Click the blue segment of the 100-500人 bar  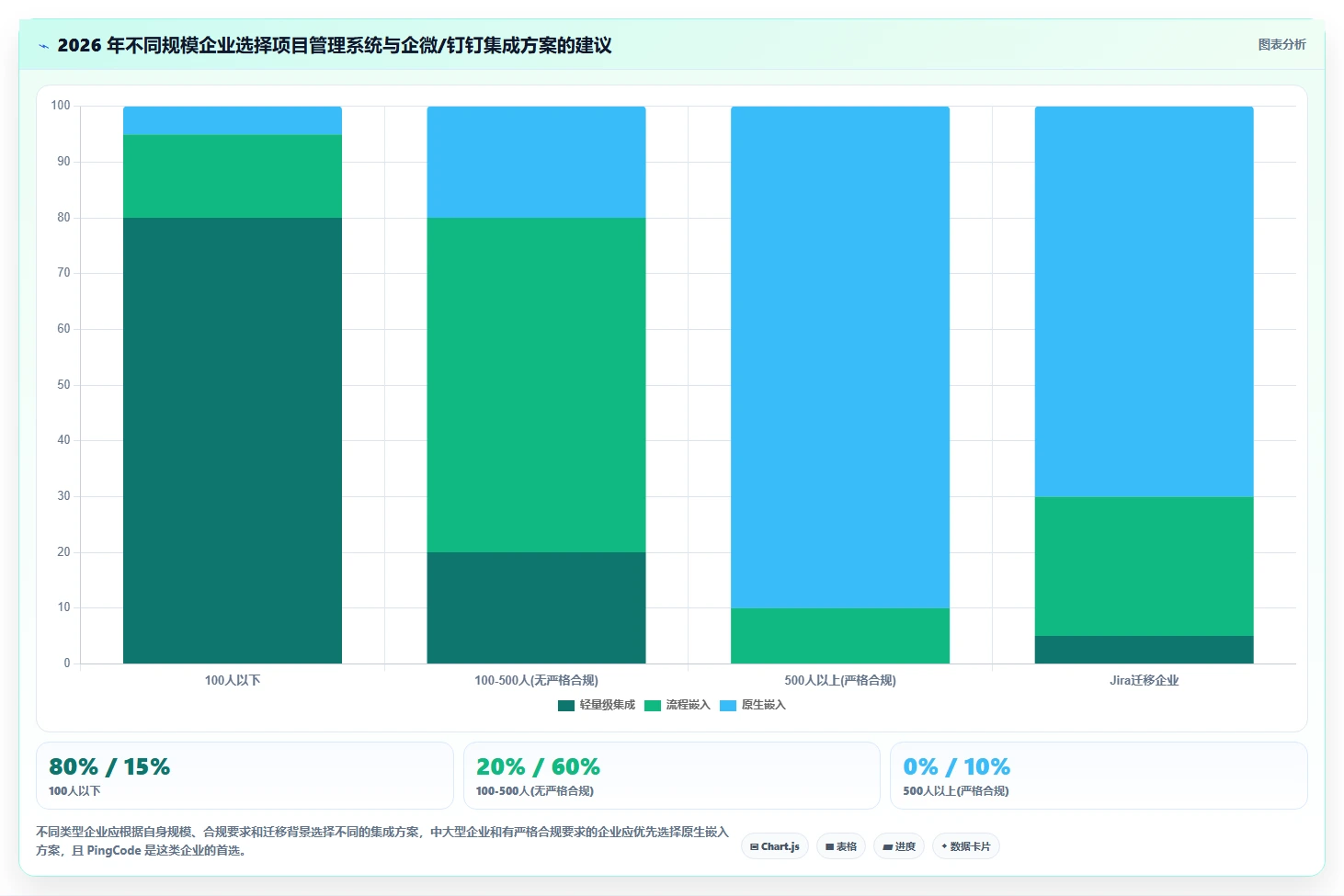click(x=536, y=162)
